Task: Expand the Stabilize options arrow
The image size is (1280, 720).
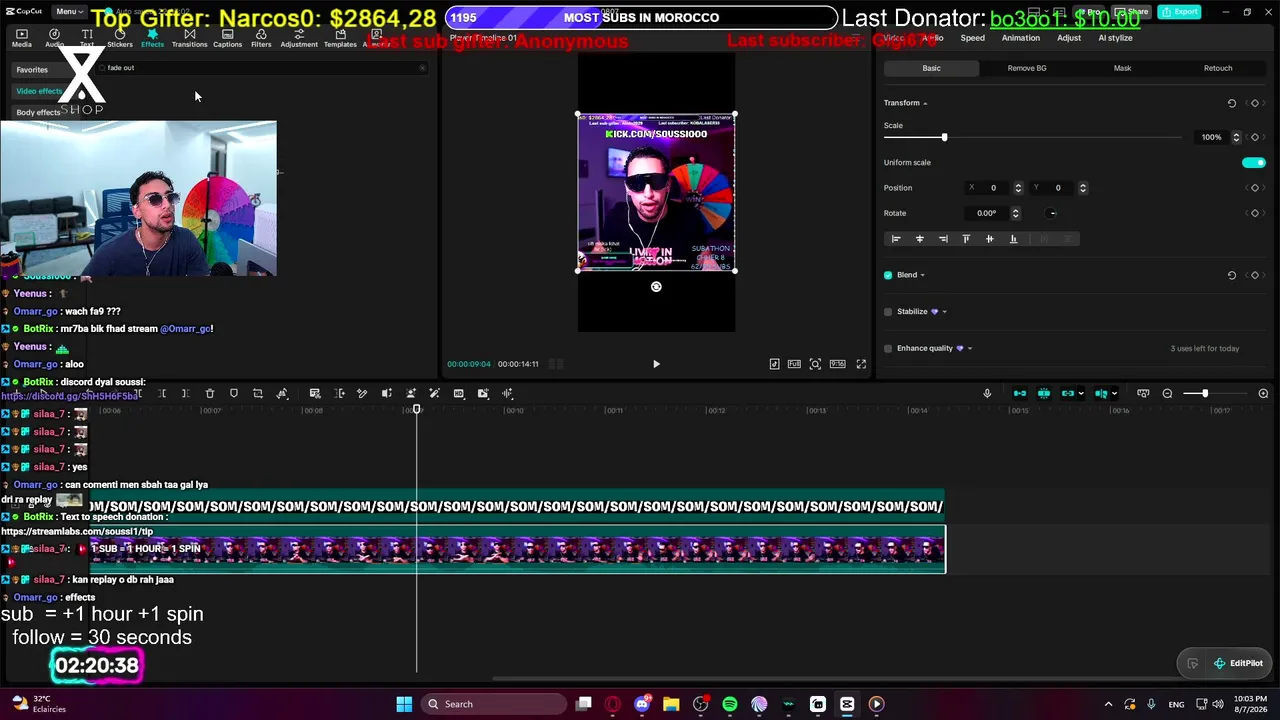Action: coord(944,312)
